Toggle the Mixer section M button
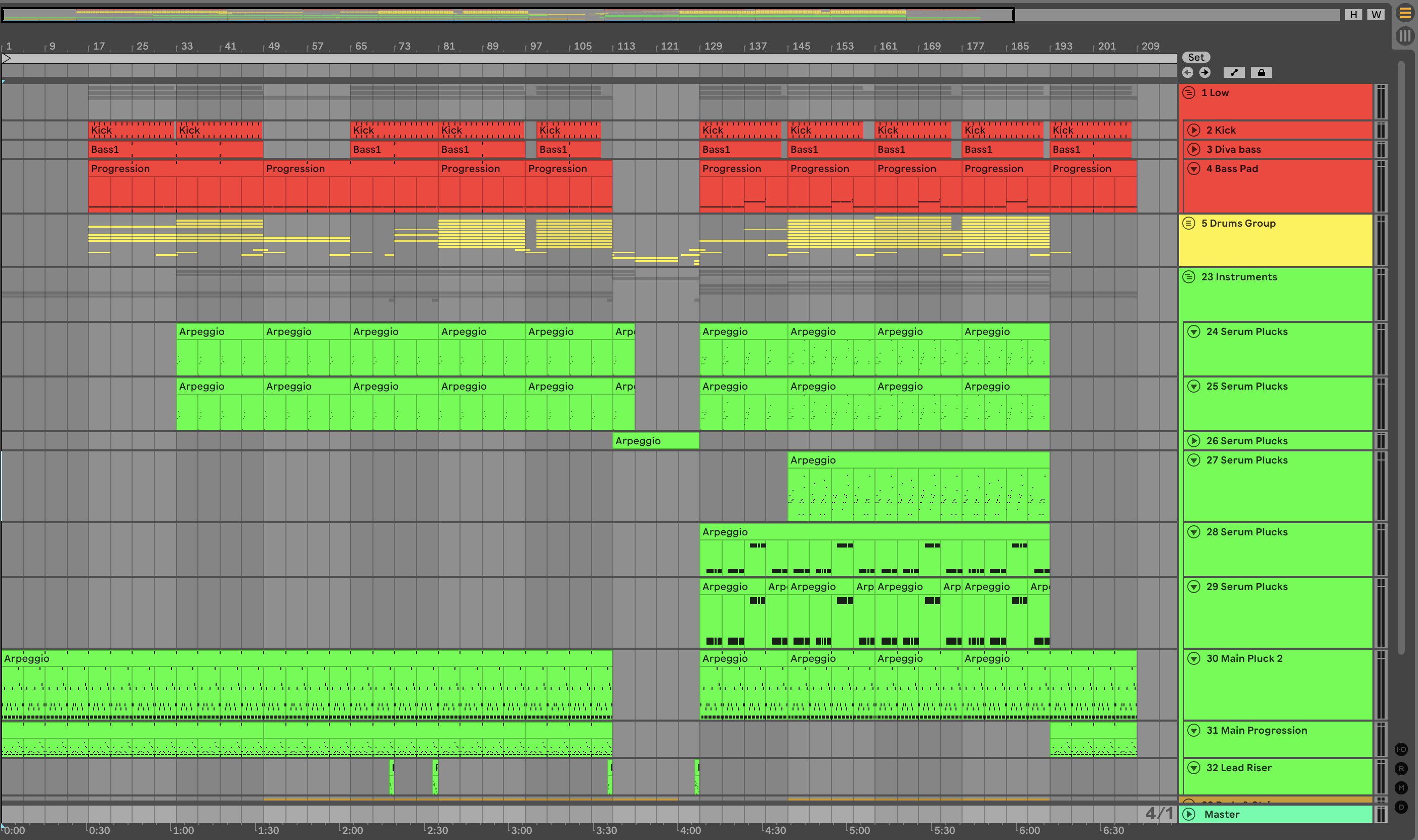 point(1401,788)
